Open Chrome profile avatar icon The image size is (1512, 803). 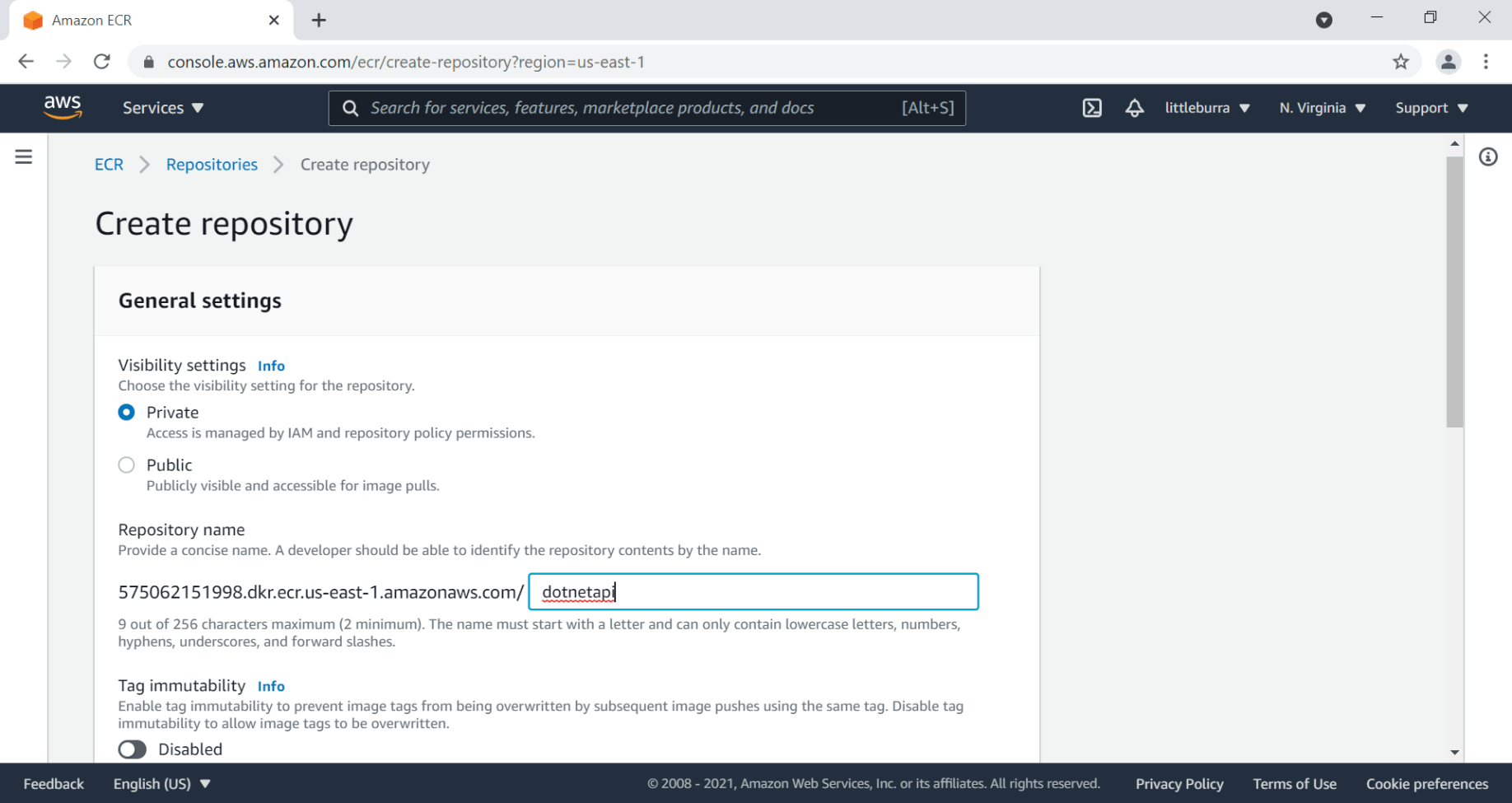pos(1448,62)
